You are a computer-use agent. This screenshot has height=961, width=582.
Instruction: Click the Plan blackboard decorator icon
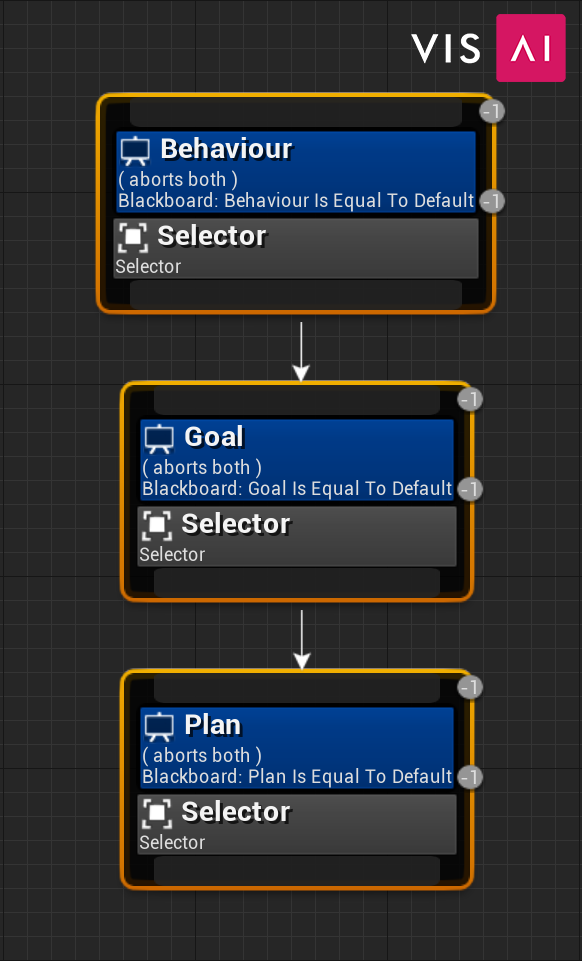pyautogui.click(x=159, y=727)
